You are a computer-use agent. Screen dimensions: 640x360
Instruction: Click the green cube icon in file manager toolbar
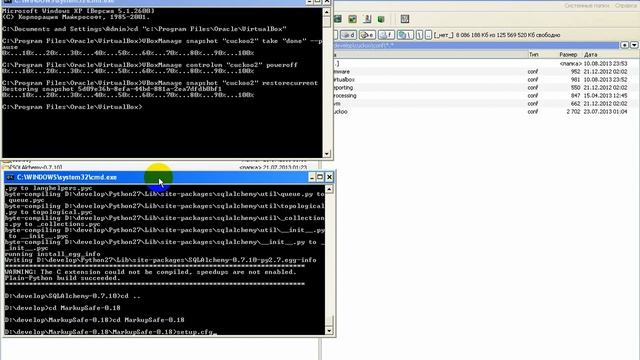click(381, 19)
